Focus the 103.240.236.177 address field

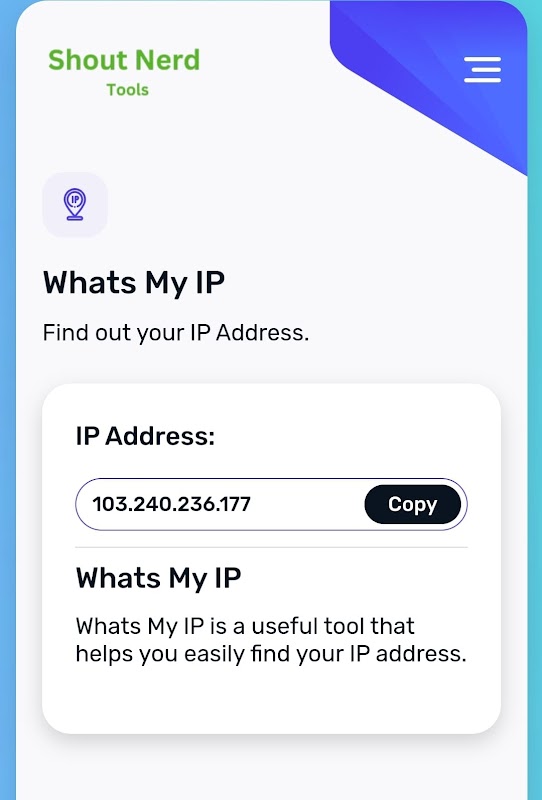click(x=271, y=504)
